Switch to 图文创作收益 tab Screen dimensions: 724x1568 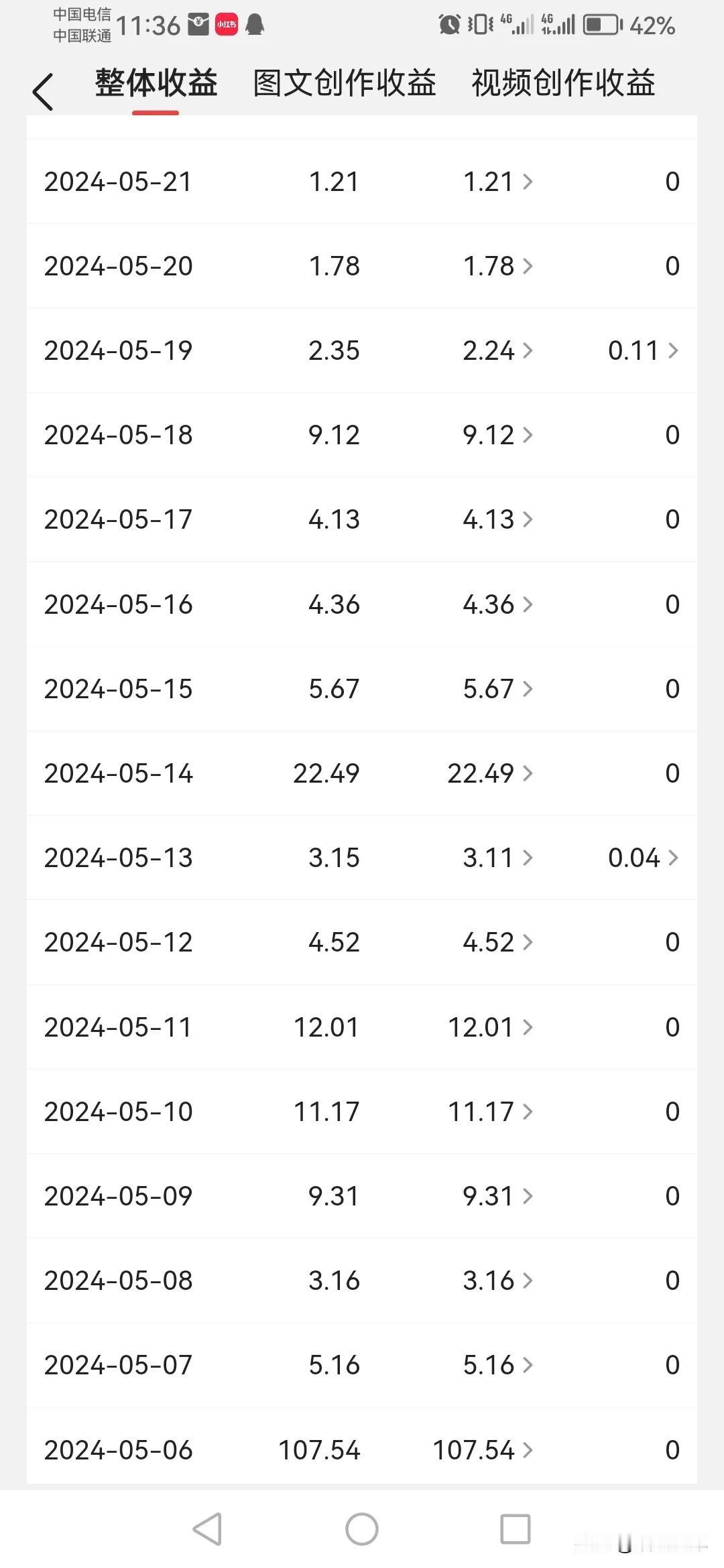(345, 84)
